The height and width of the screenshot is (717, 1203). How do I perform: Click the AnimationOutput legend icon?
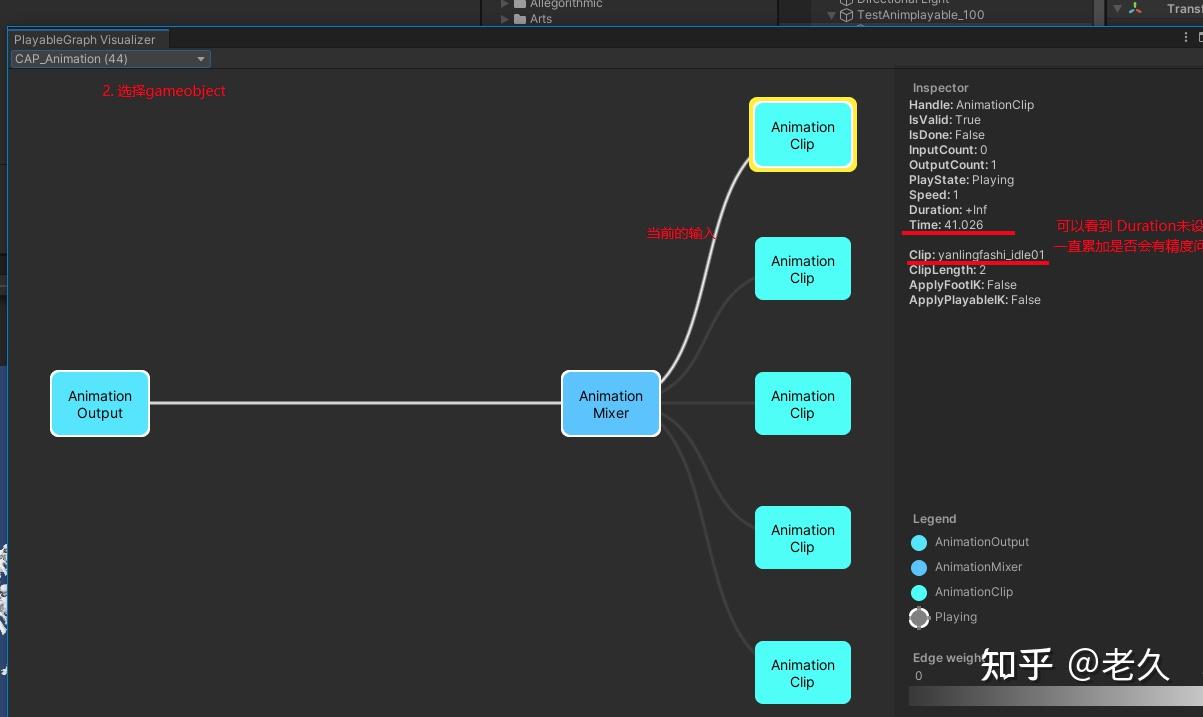point(919,542)
